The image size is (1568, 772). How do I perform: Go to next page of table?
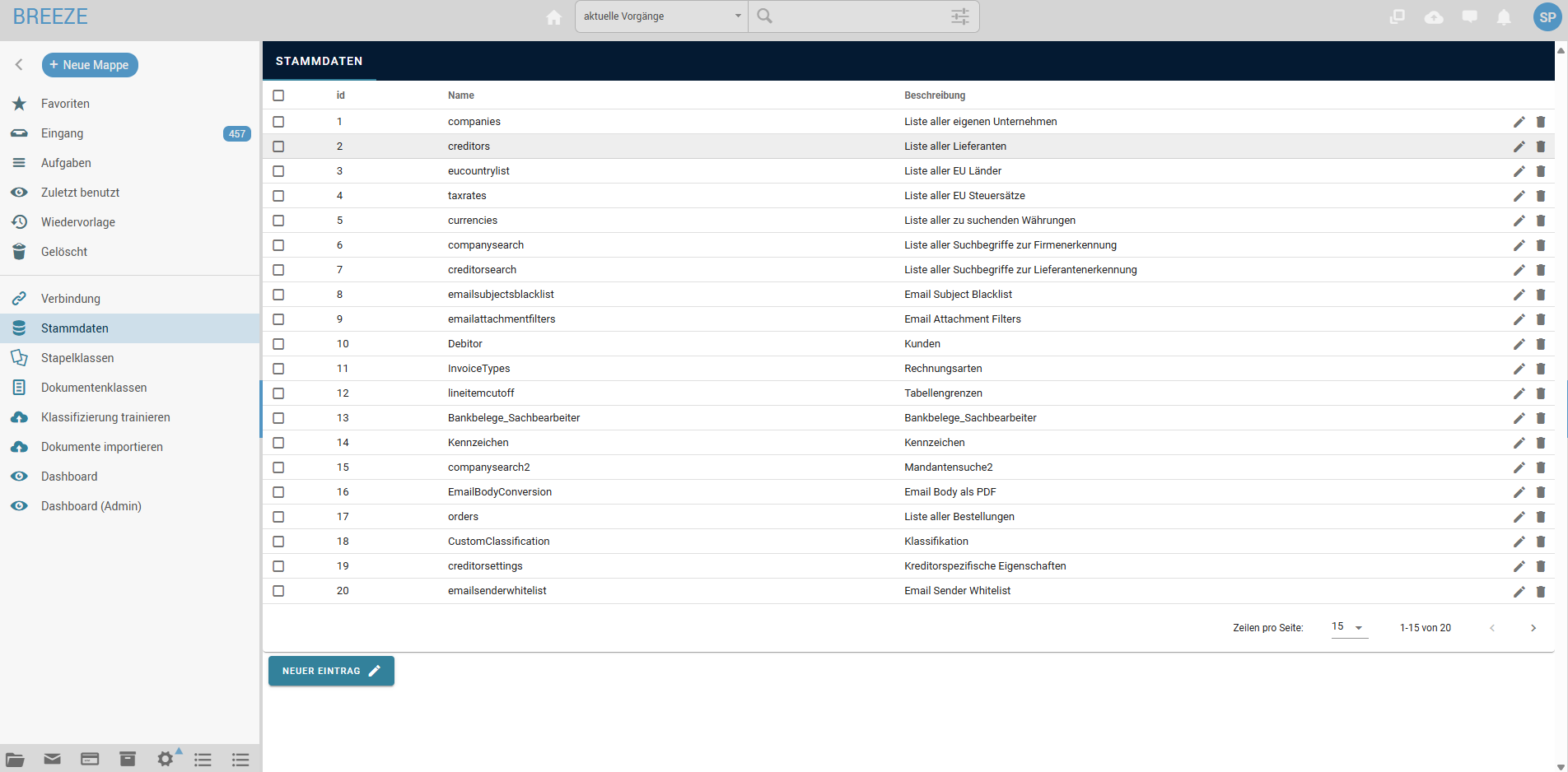(x=1533, y=628)
